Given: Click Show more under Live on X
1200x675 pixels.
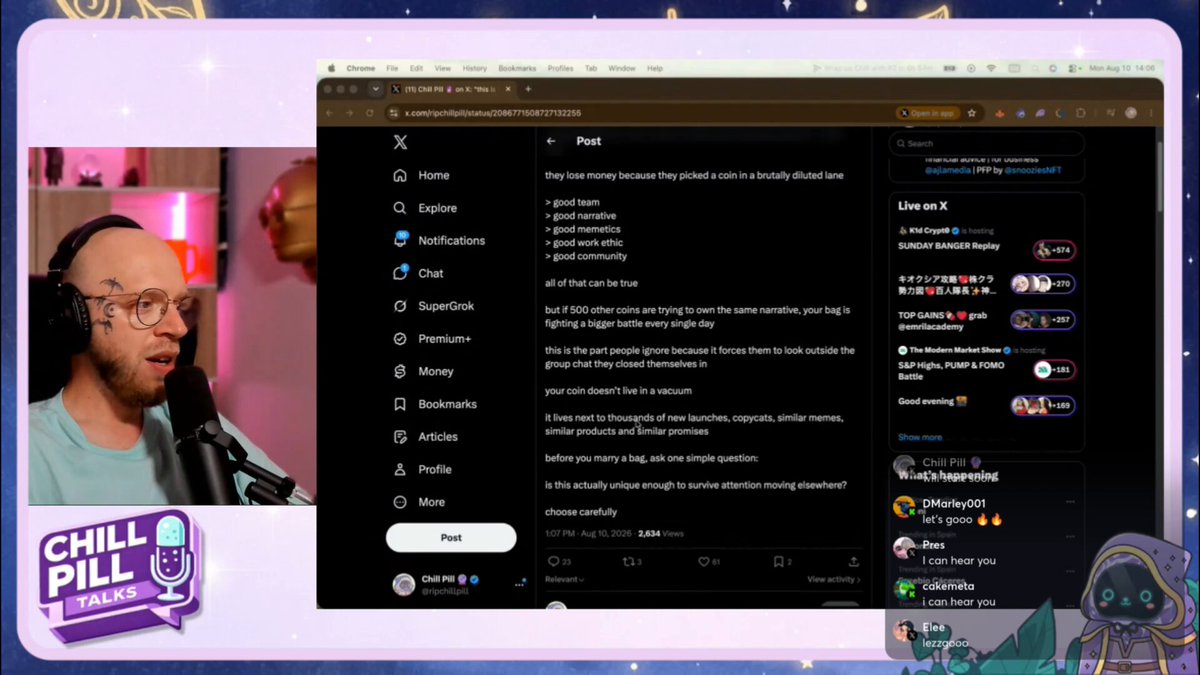Looking at the screenshot, I should (x=920, y=437).
